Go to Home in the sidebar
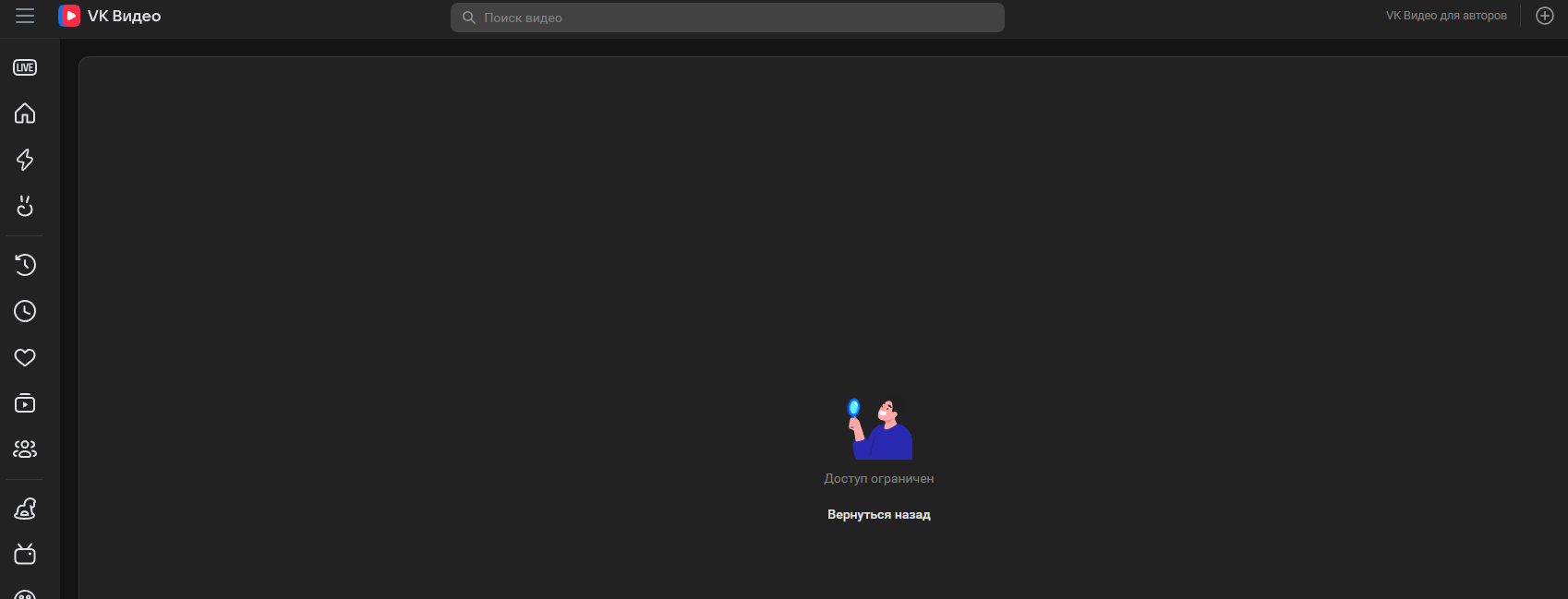This screenshot has height=599, width=1568. 25,113
